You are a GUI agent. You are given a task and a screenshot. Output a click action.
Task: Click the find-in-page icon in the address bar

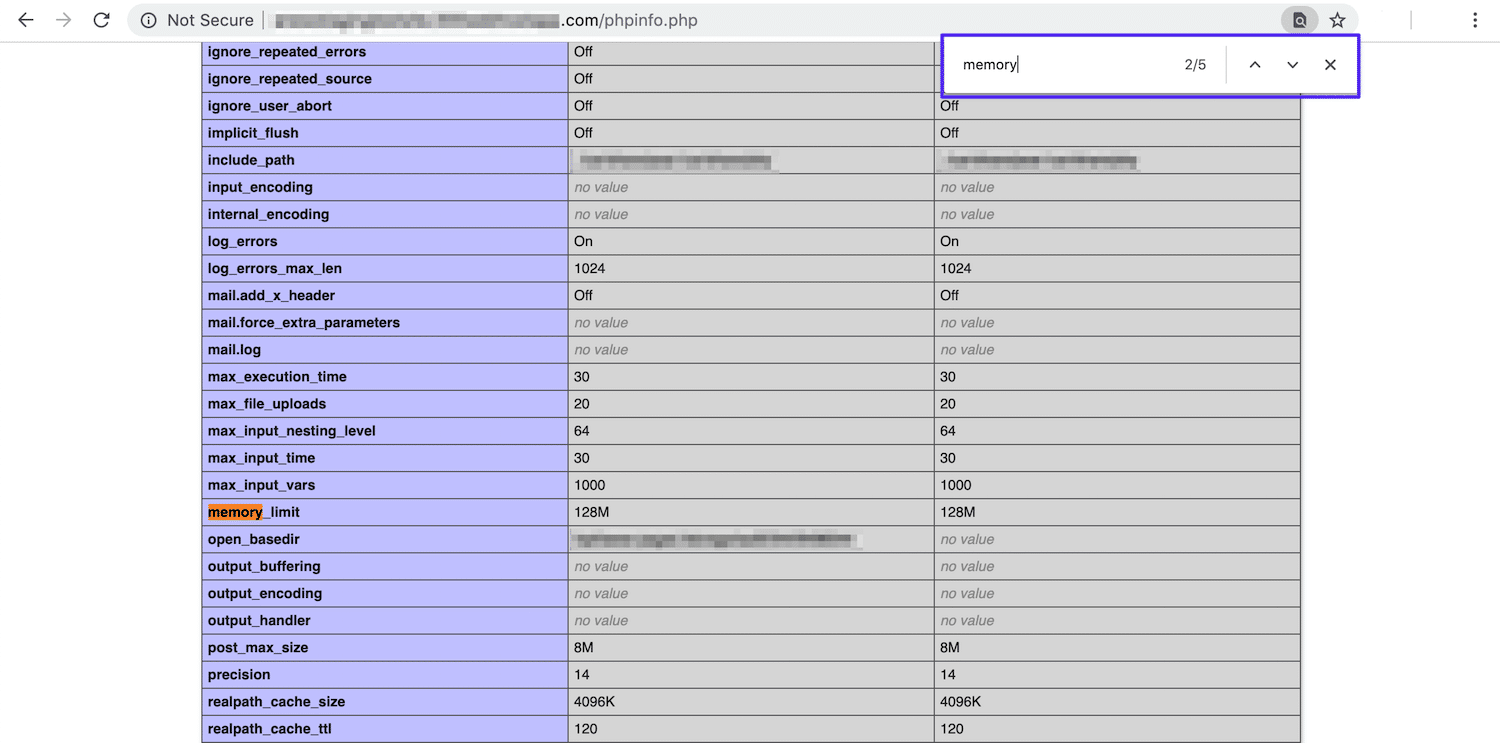pos(1299,19)
